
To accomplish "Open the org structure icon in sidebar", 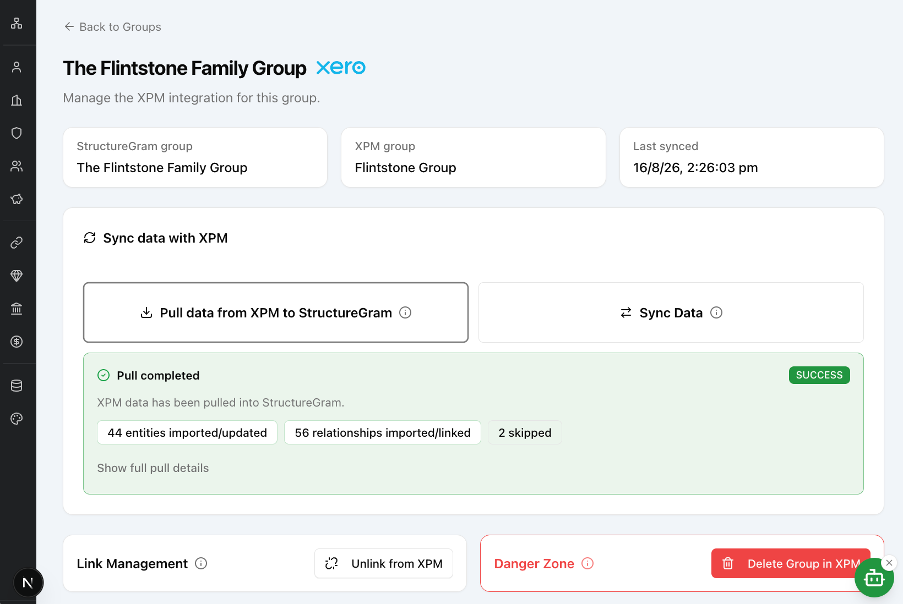I will point(17,24).
